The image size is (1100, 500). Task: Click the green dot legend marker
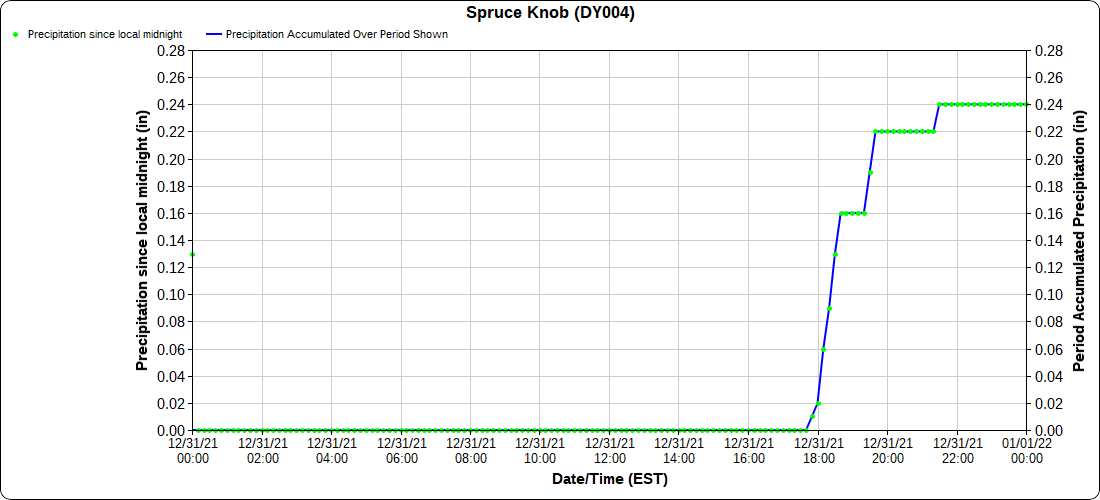point(16,34)
